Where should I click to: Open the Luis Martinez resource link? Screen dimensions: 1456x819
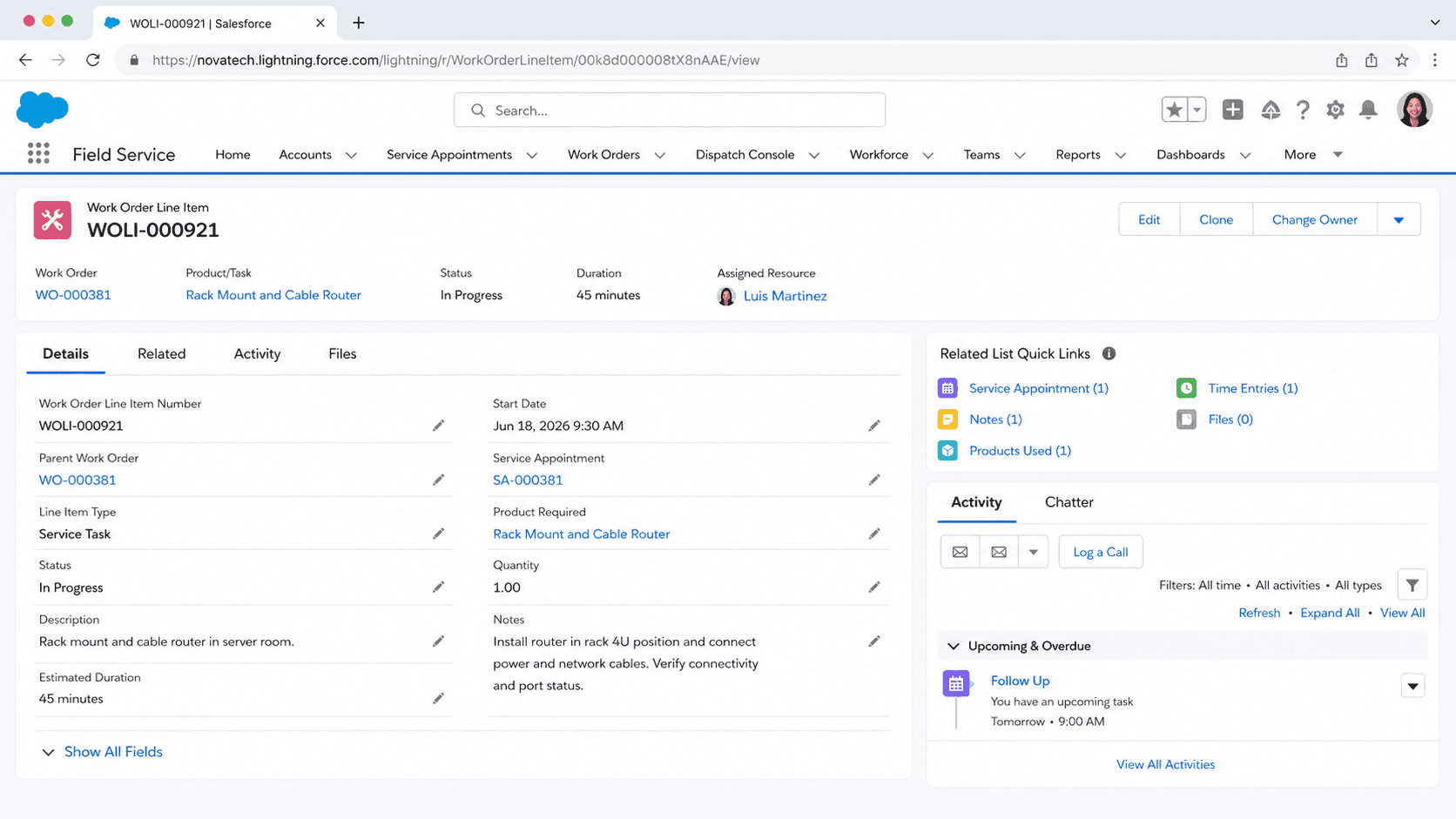(785, 296)
